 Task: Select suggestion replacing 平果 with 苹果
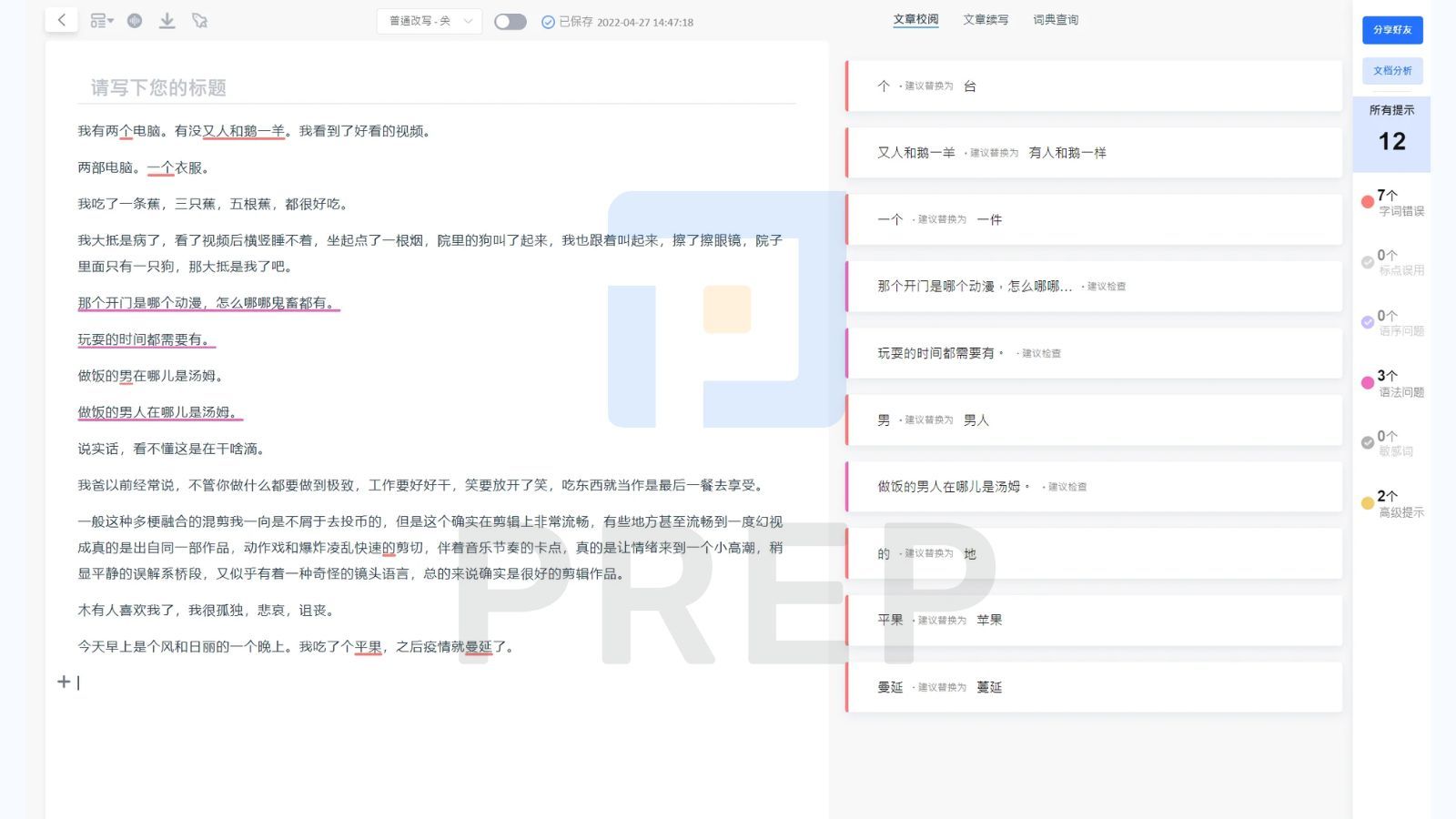1094,621
